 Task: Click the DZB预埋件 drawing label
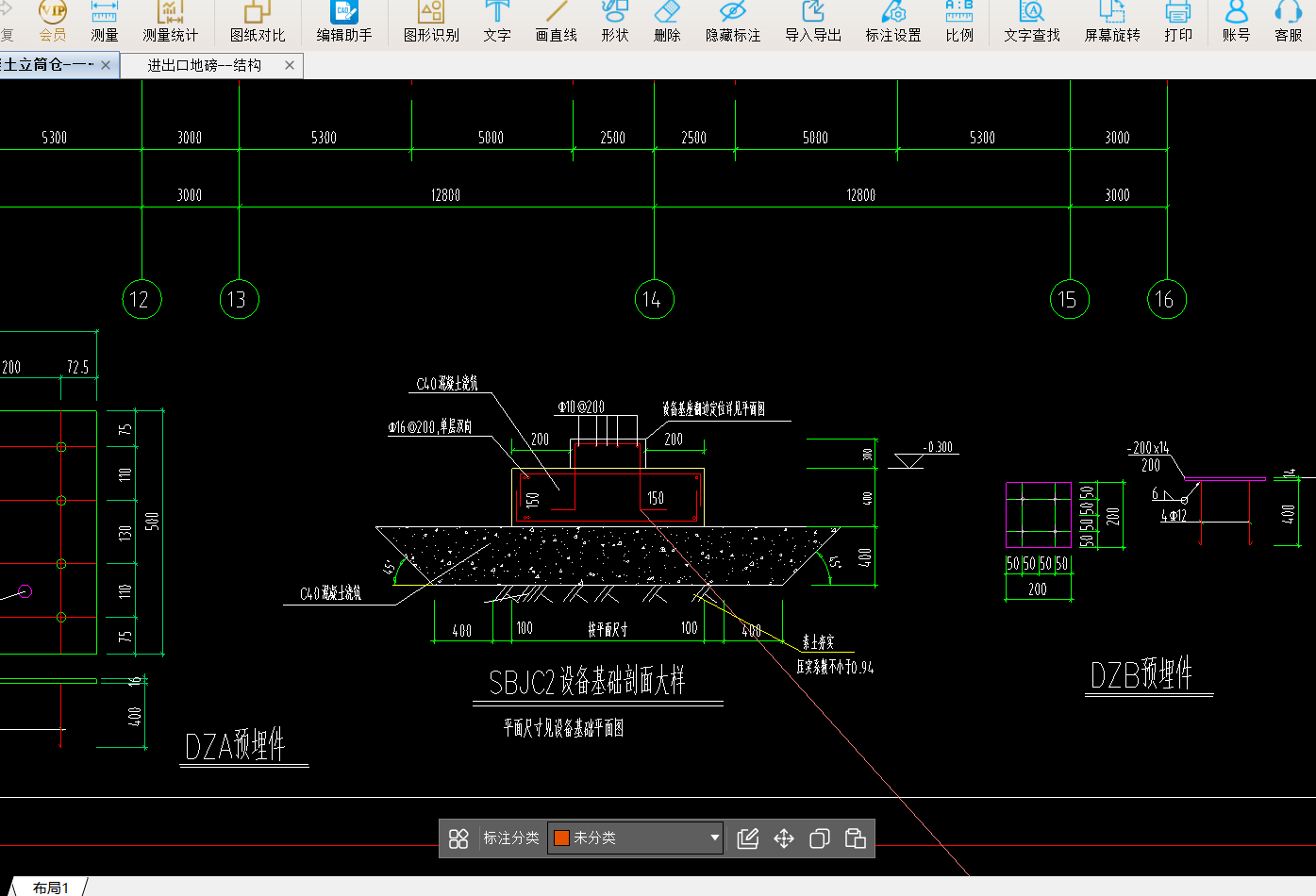(1141, 674)
